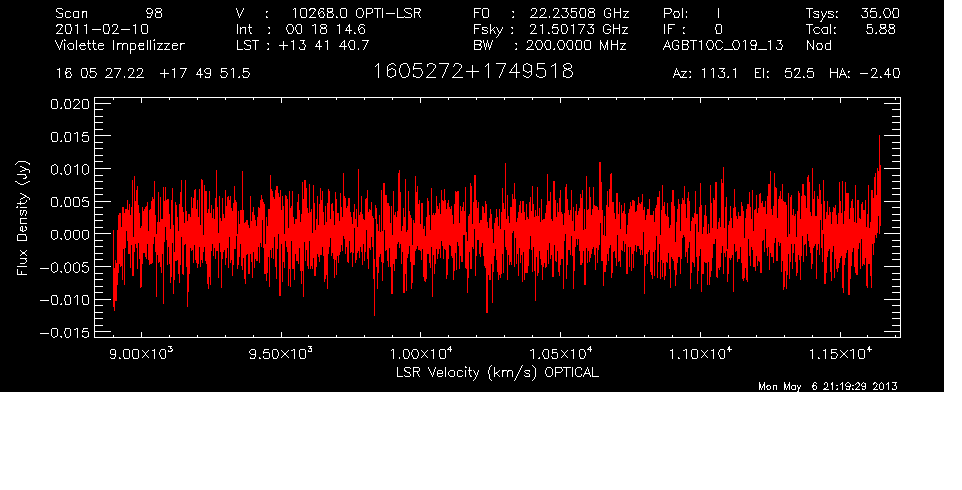This screenshot has width=962, height=490.
Task: Select the IF : 0 entry
Action: (693, 29)
